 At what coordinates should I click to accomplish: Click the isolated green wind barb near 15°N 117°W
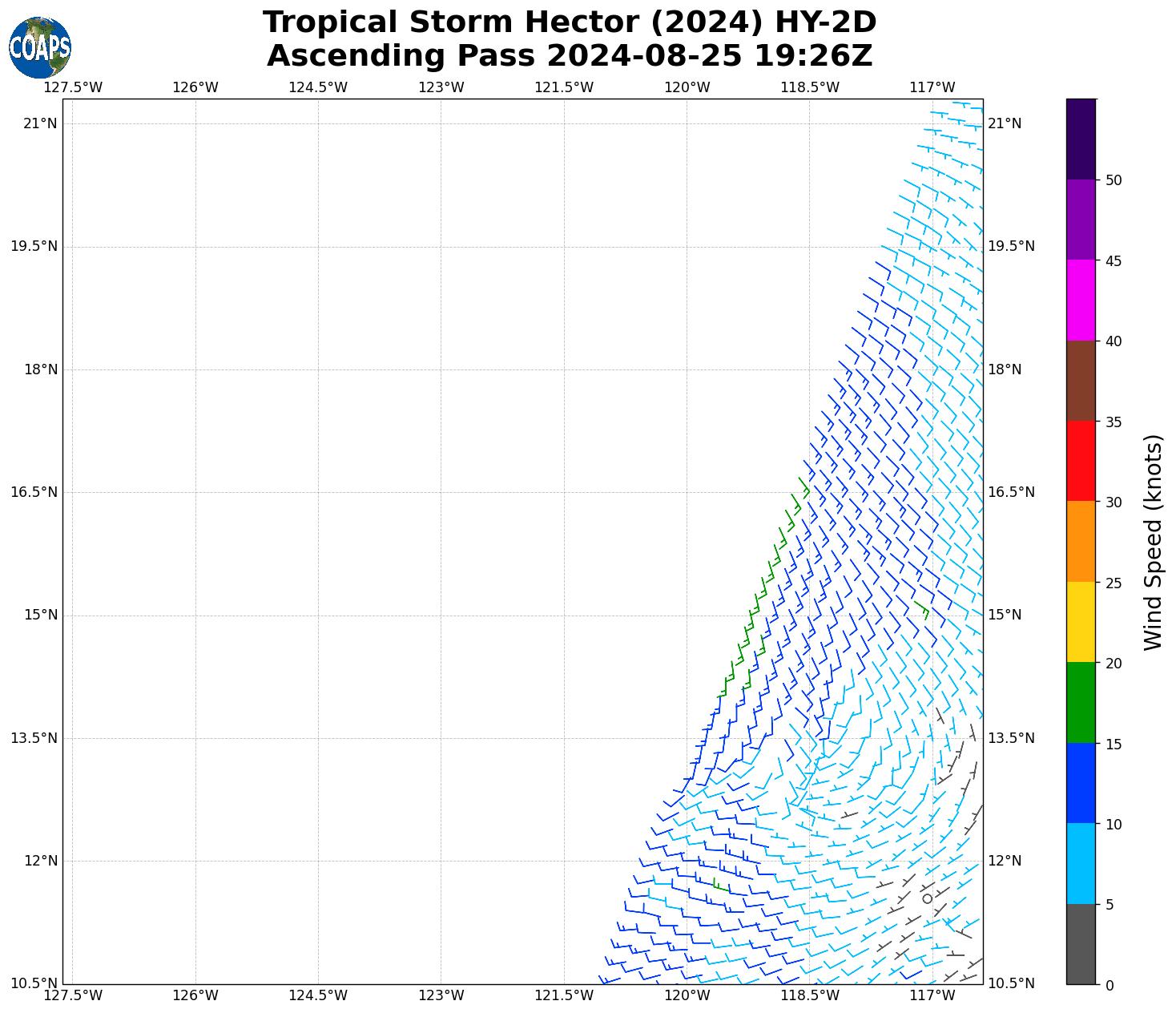click(x=922, y=608)
